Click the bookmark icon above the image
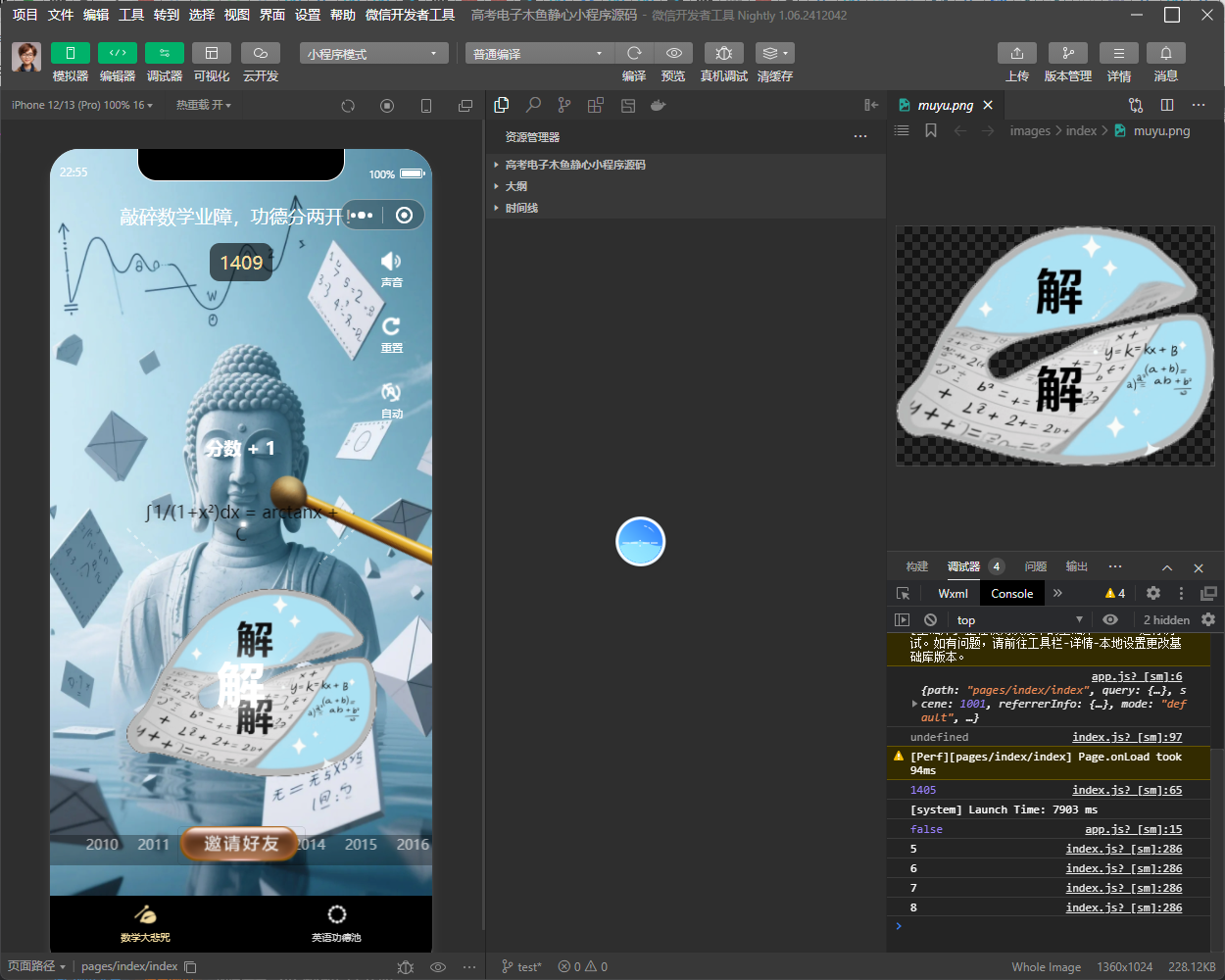Viewport: 1225px width, 980px height. [931, 130]
